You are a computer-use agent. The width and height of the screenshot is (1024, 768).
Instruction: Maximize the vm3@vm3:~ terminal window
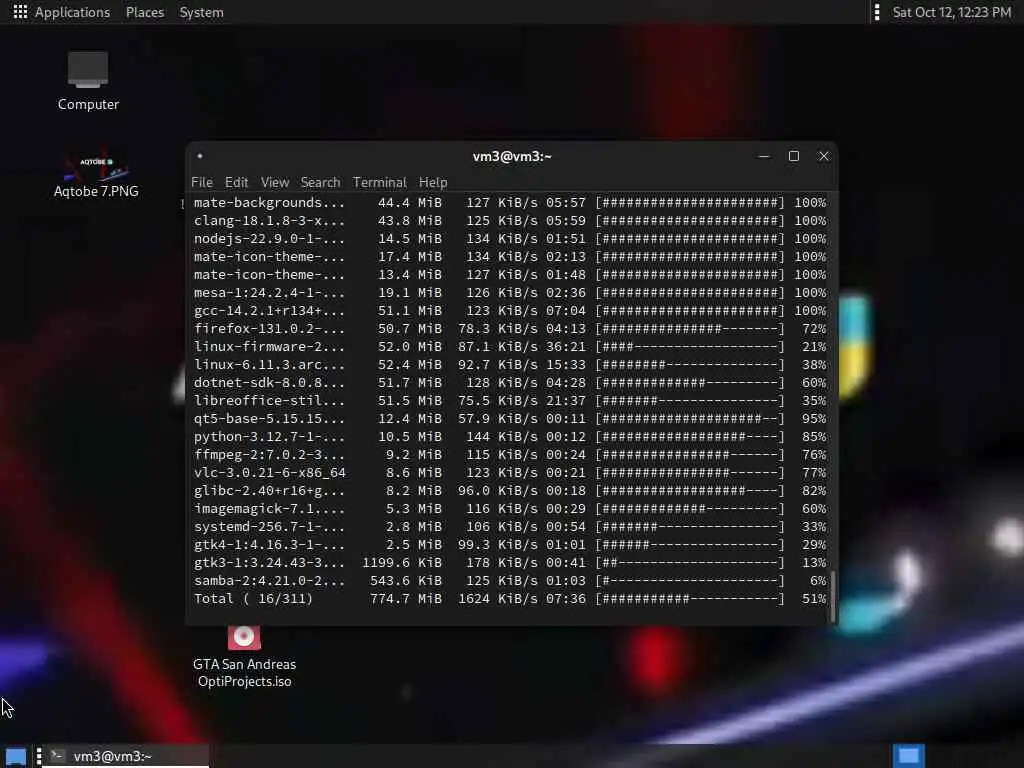[x=793, y=156]
